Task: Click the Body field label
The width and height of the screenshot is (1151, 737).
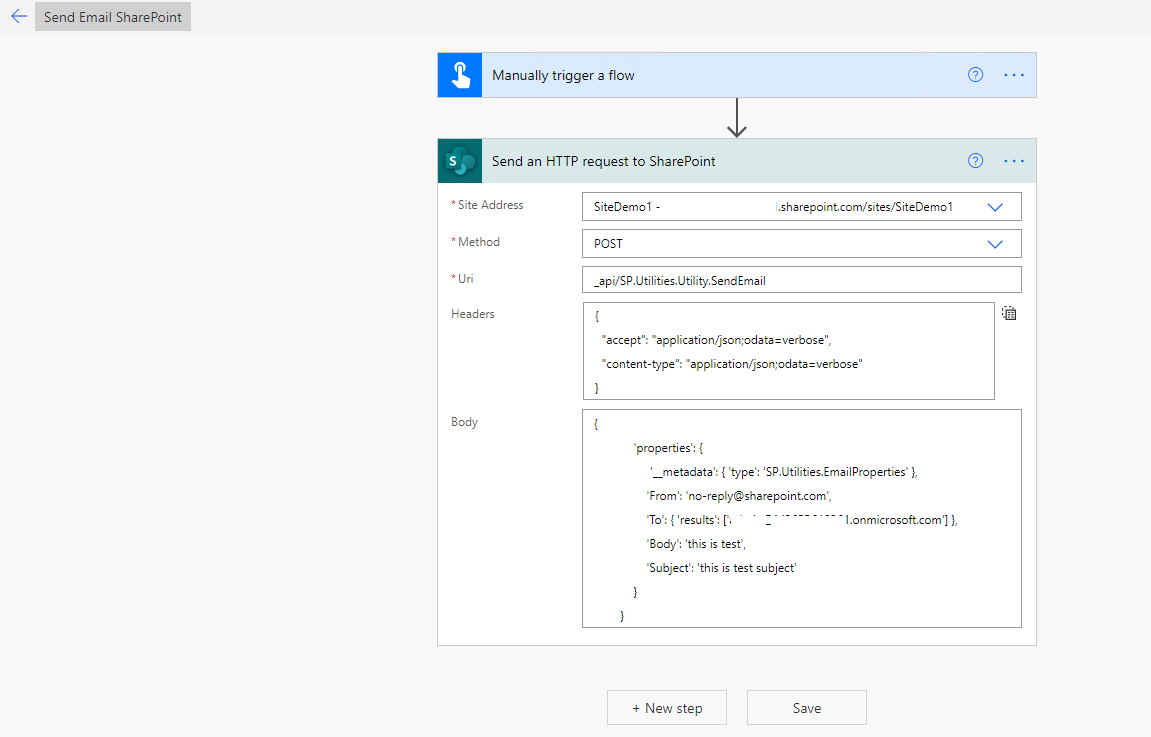Action: point(464,421)
